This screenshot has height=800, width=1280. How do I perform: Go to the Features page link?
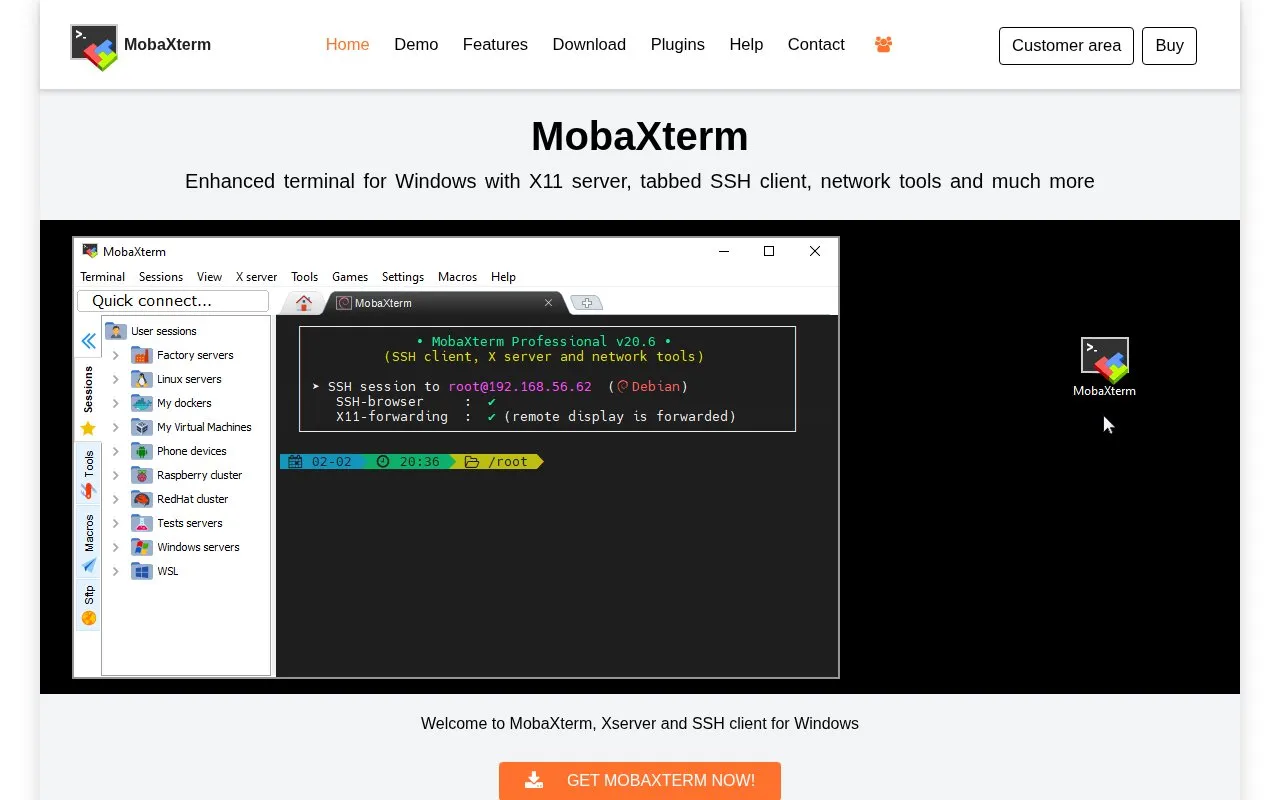click(x=495, y=44)
